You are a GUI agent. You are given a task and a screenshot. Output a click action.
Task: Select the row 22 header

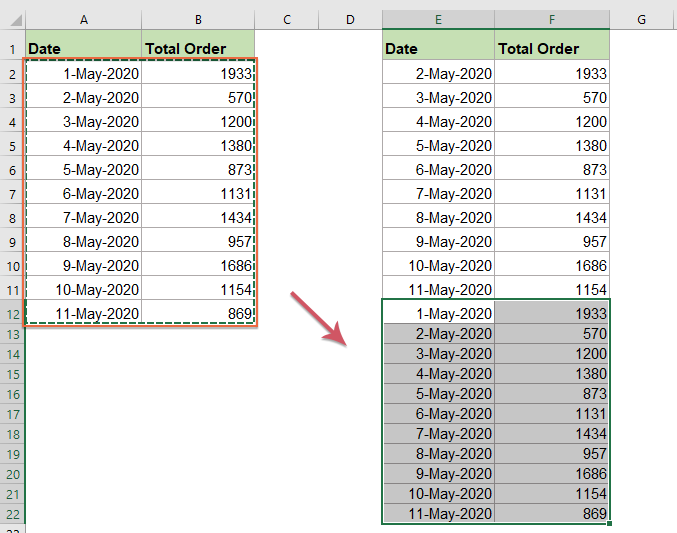click(11, 514)
